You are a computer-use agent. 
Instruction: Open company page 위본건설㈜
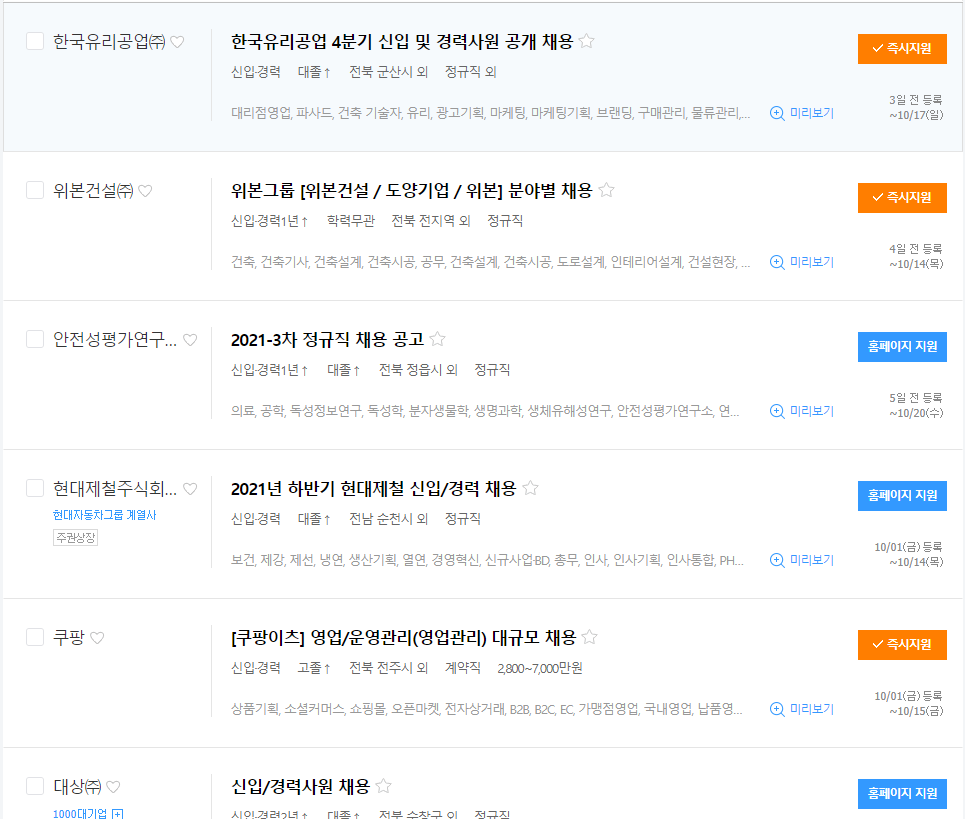tap(94, 191)
